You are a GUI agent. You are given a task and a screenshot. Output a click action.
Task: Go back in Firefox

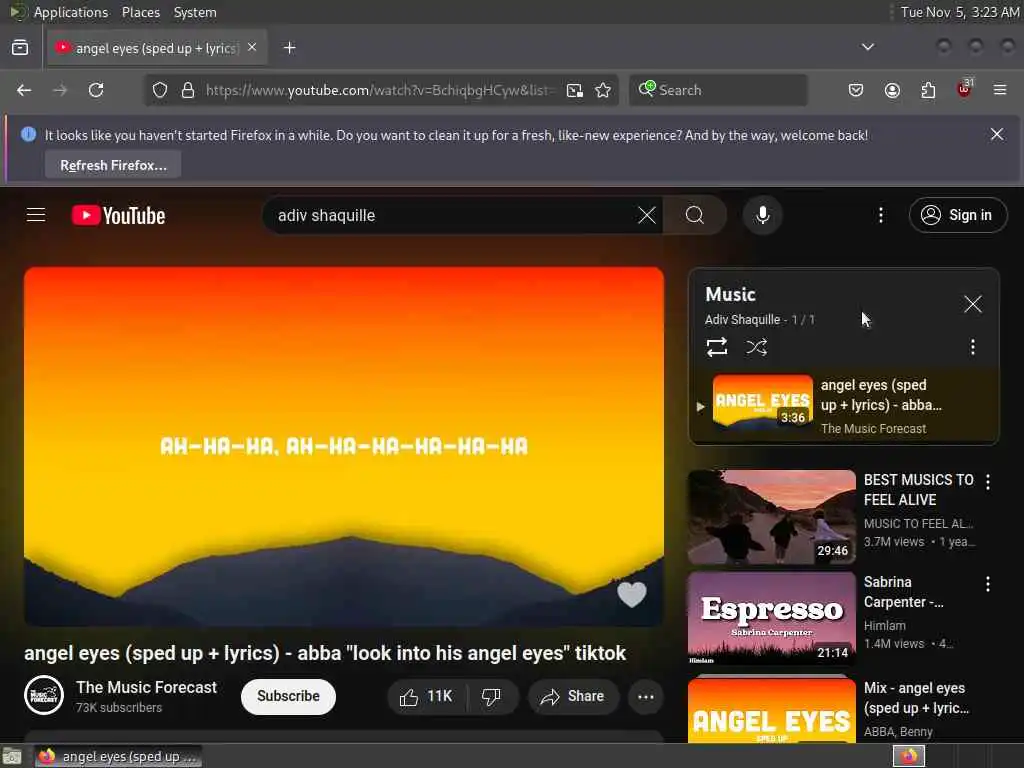(x=24, y=90)
